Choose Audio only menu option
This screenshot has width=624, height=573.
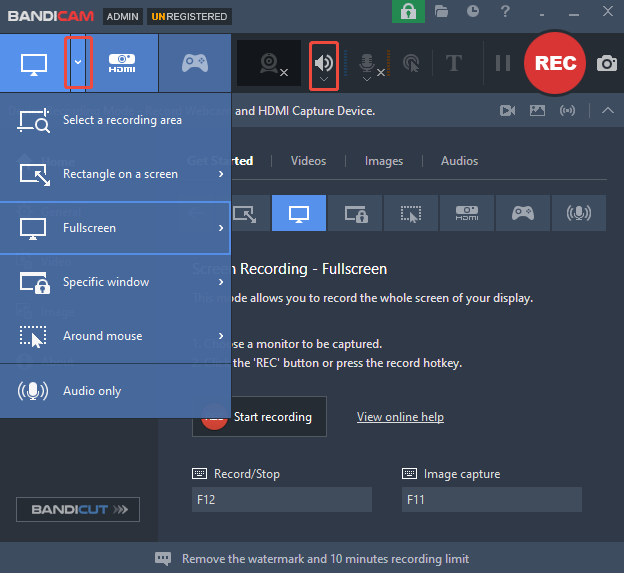coord(115,391)
